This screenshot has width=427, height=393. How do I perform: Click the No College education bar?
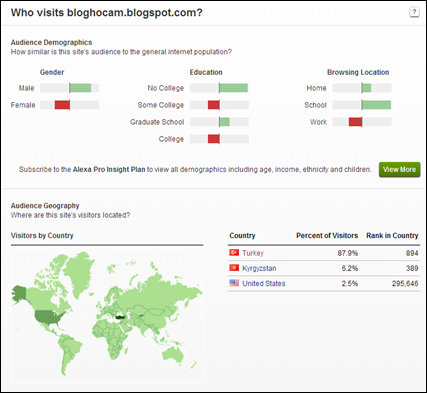point(219,88)
